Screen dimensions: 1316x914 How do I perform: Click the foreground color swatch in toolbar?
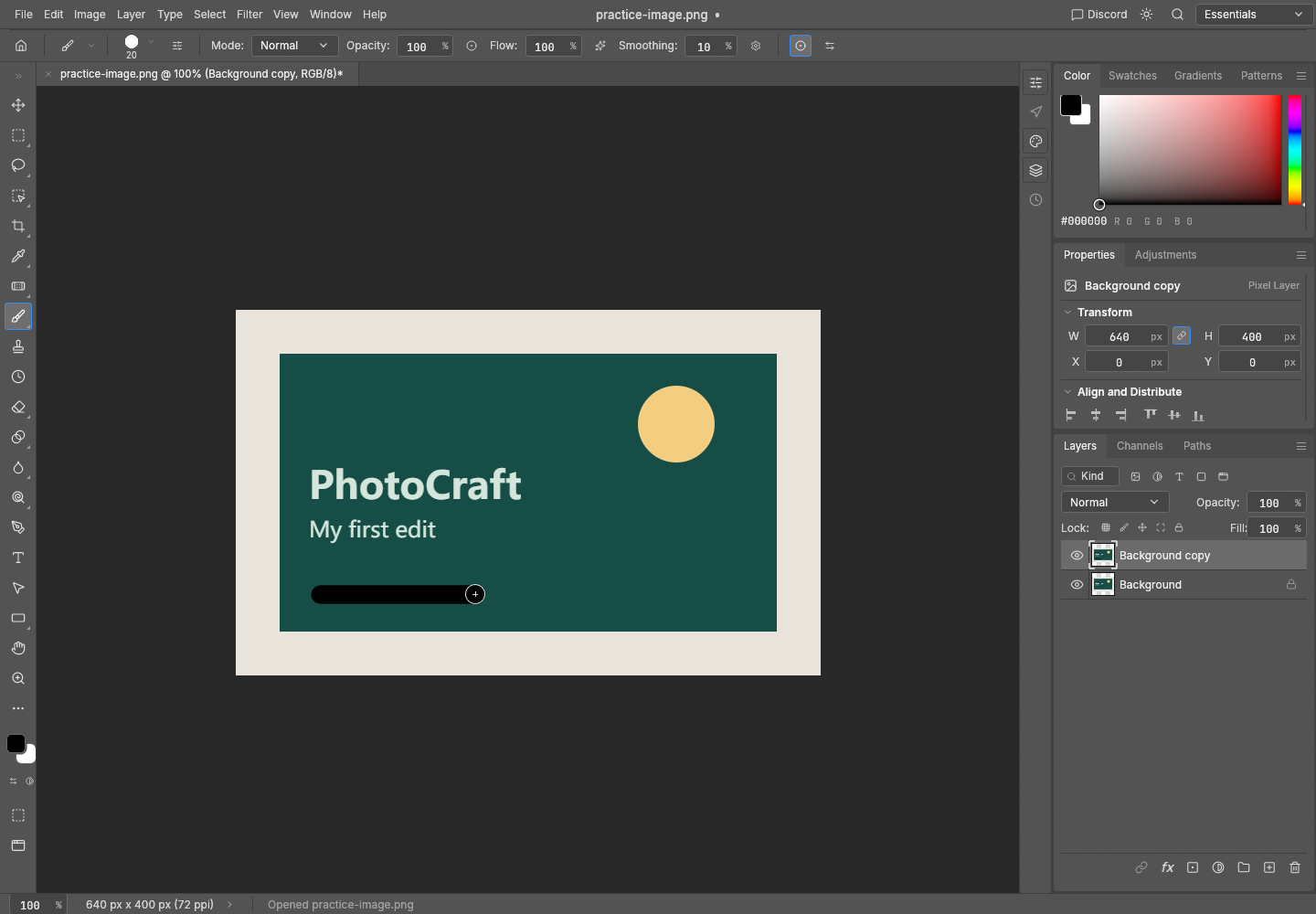(x=16, y=744)
